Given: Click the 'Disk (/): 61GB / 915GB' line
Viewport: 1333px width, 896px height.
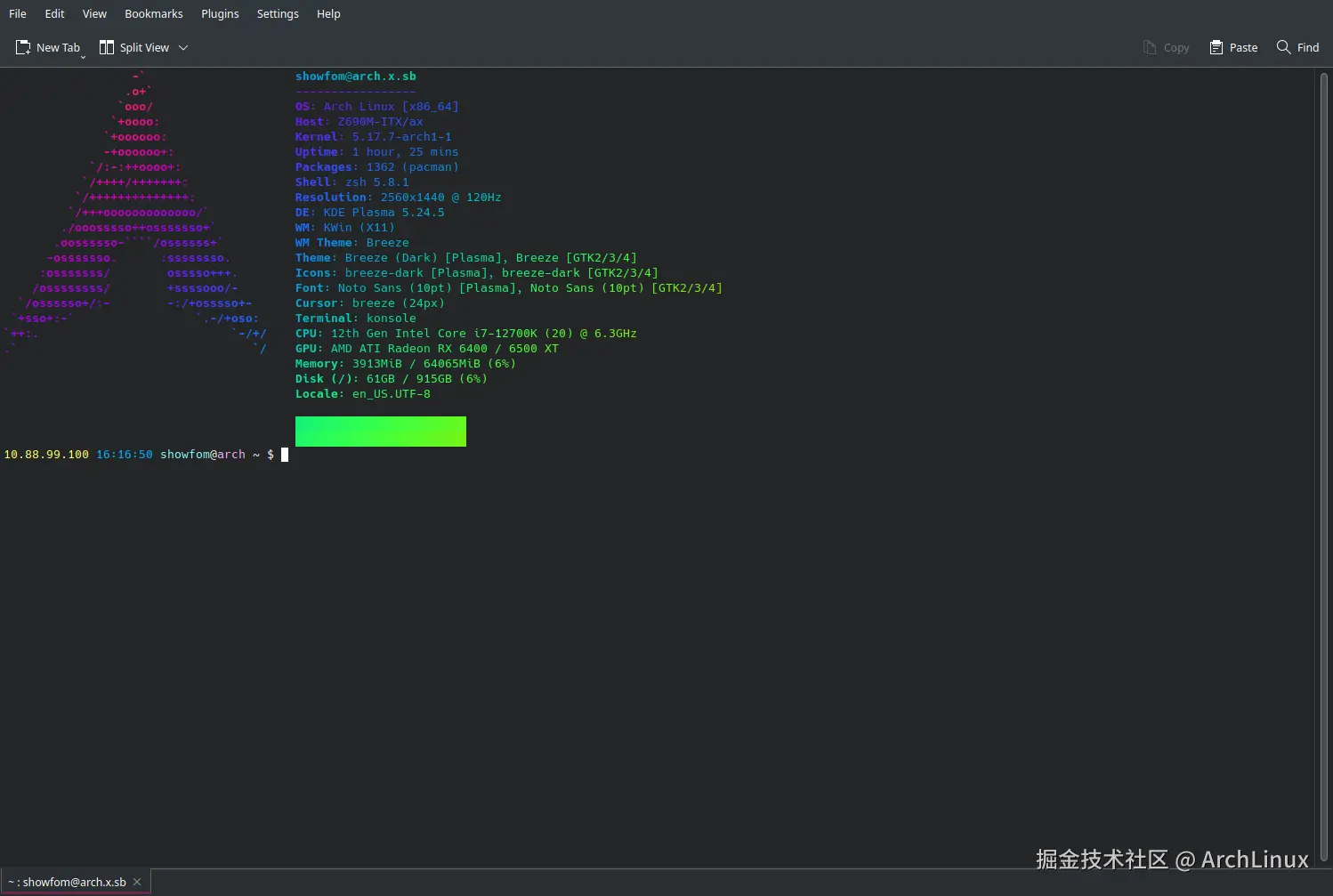Looking at the screenshot, I should click(392, 379).
